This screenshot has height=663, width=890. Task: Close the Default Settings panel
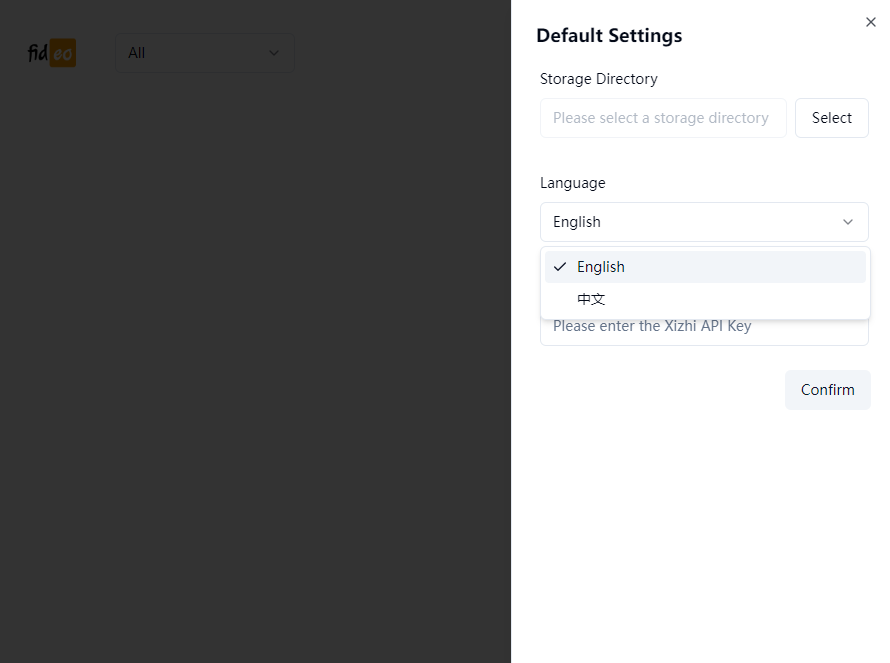click(x=870, y=22)
